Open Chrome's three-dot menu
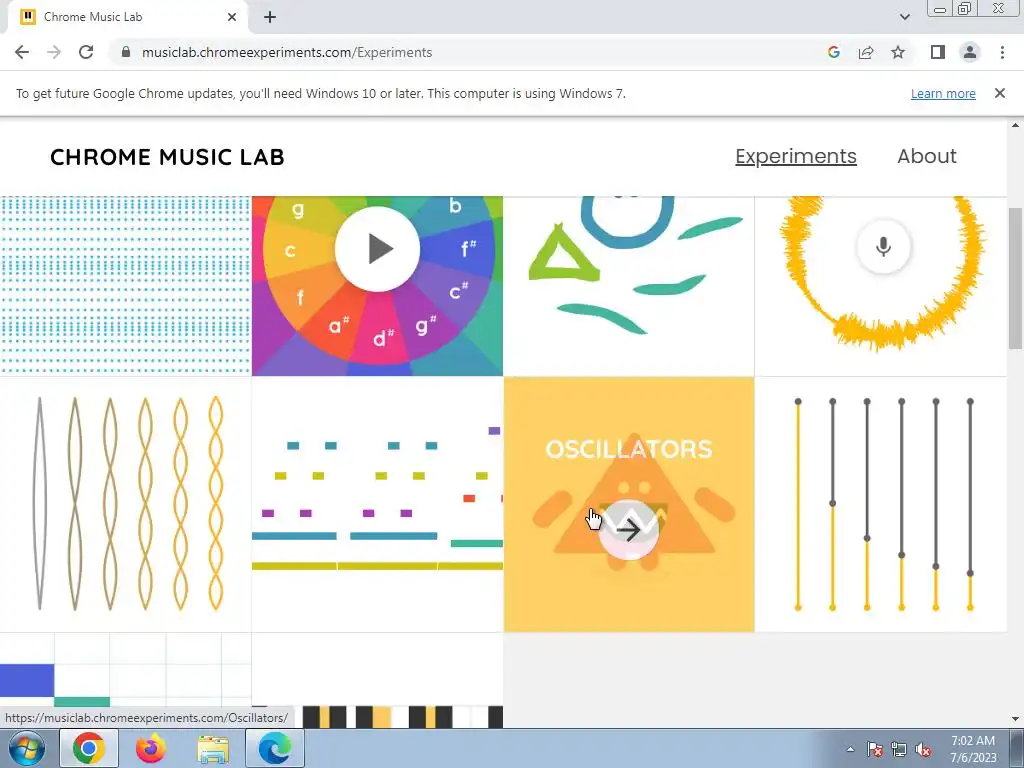 (1002, 52)
